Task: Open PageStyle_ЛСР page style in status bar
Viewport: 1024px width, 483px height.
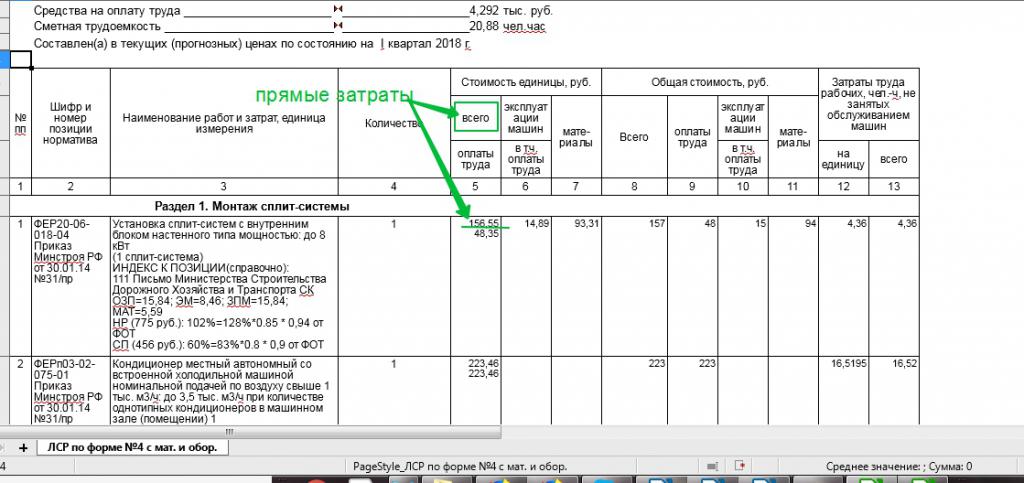Action: (x=459, y=466)
